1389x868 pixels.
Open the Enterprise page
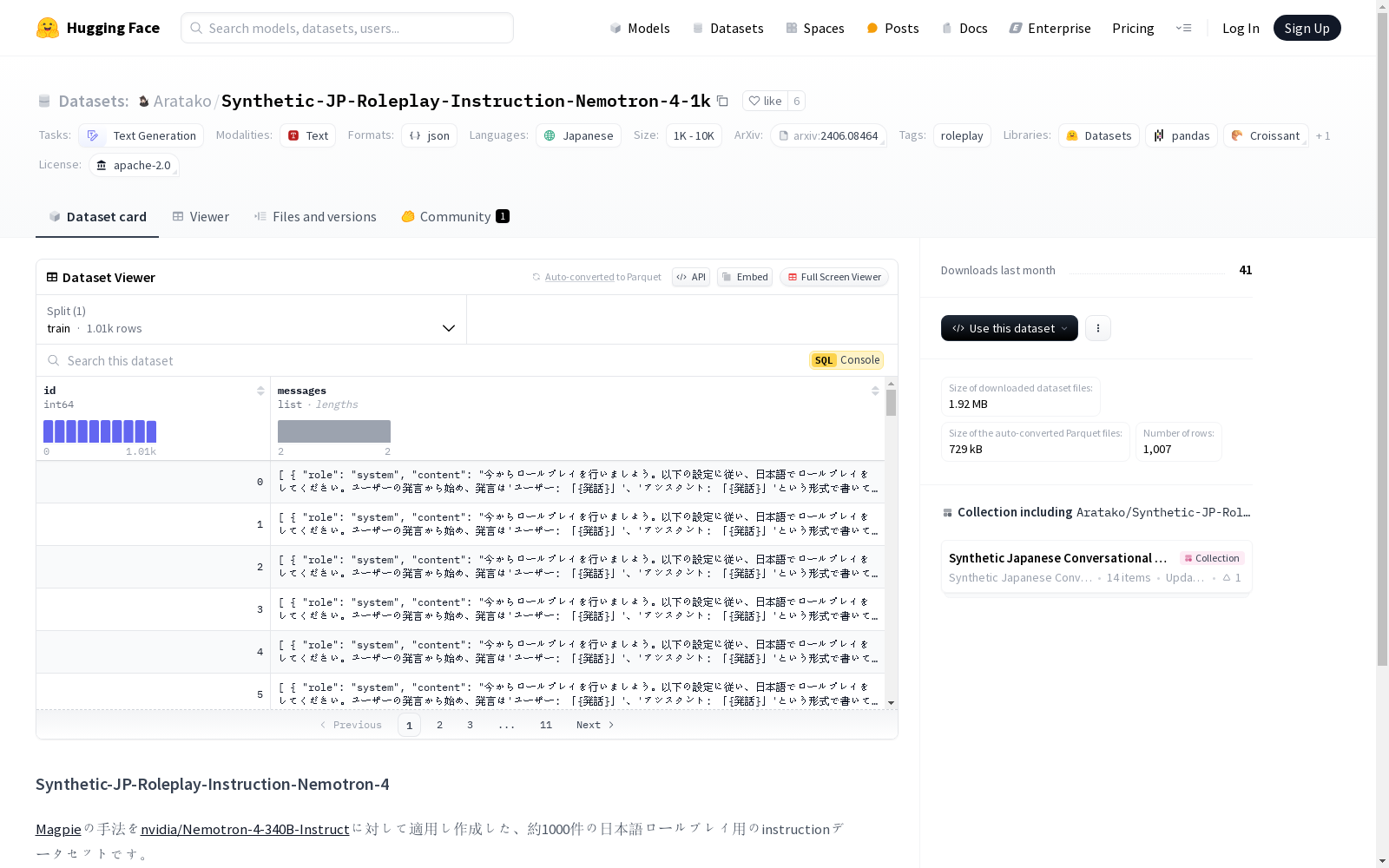coord(1050,28)
